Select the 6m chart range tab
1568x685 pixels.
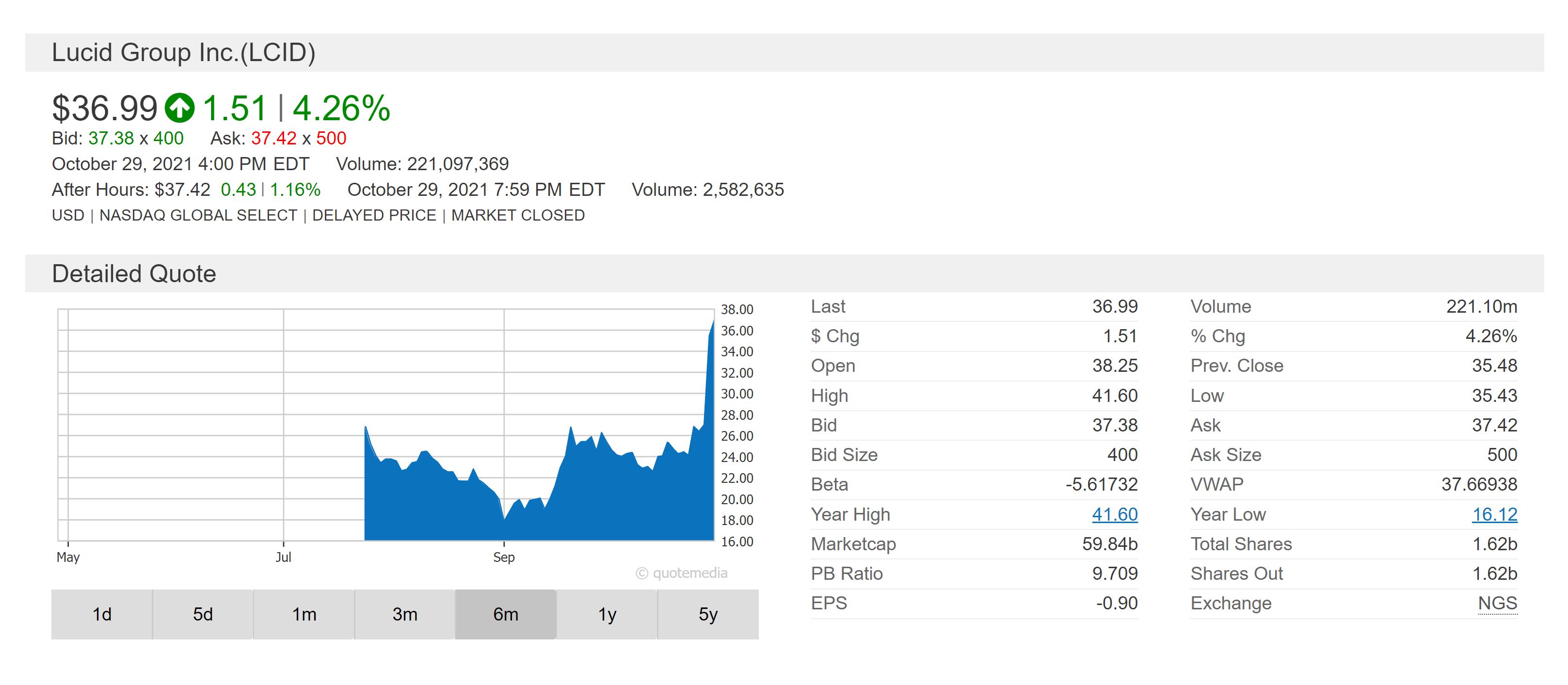tap(506, 614)
